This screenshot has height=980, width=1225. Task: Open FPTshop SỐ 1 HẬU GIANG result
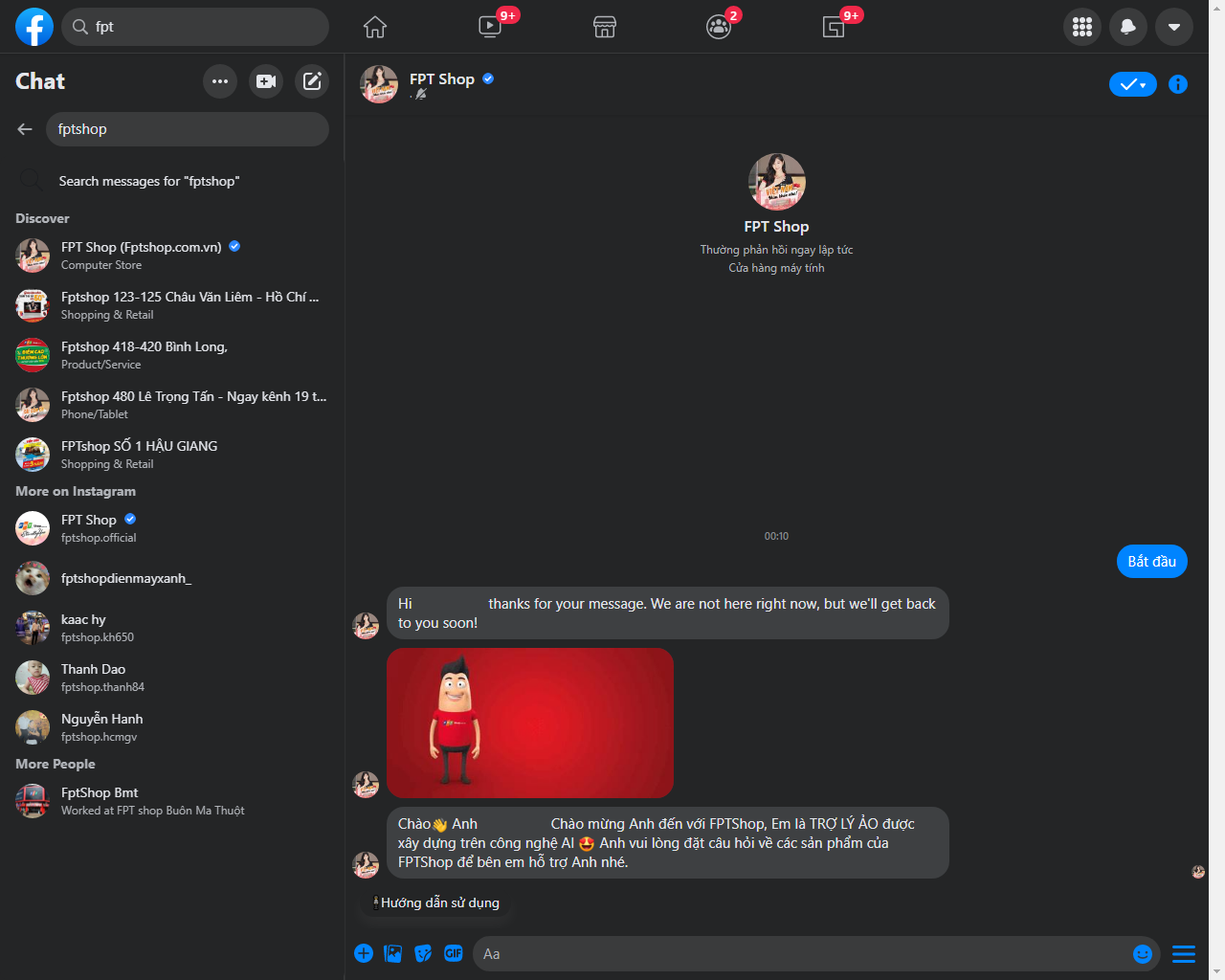pyautogui.click(x=172, y=455)
